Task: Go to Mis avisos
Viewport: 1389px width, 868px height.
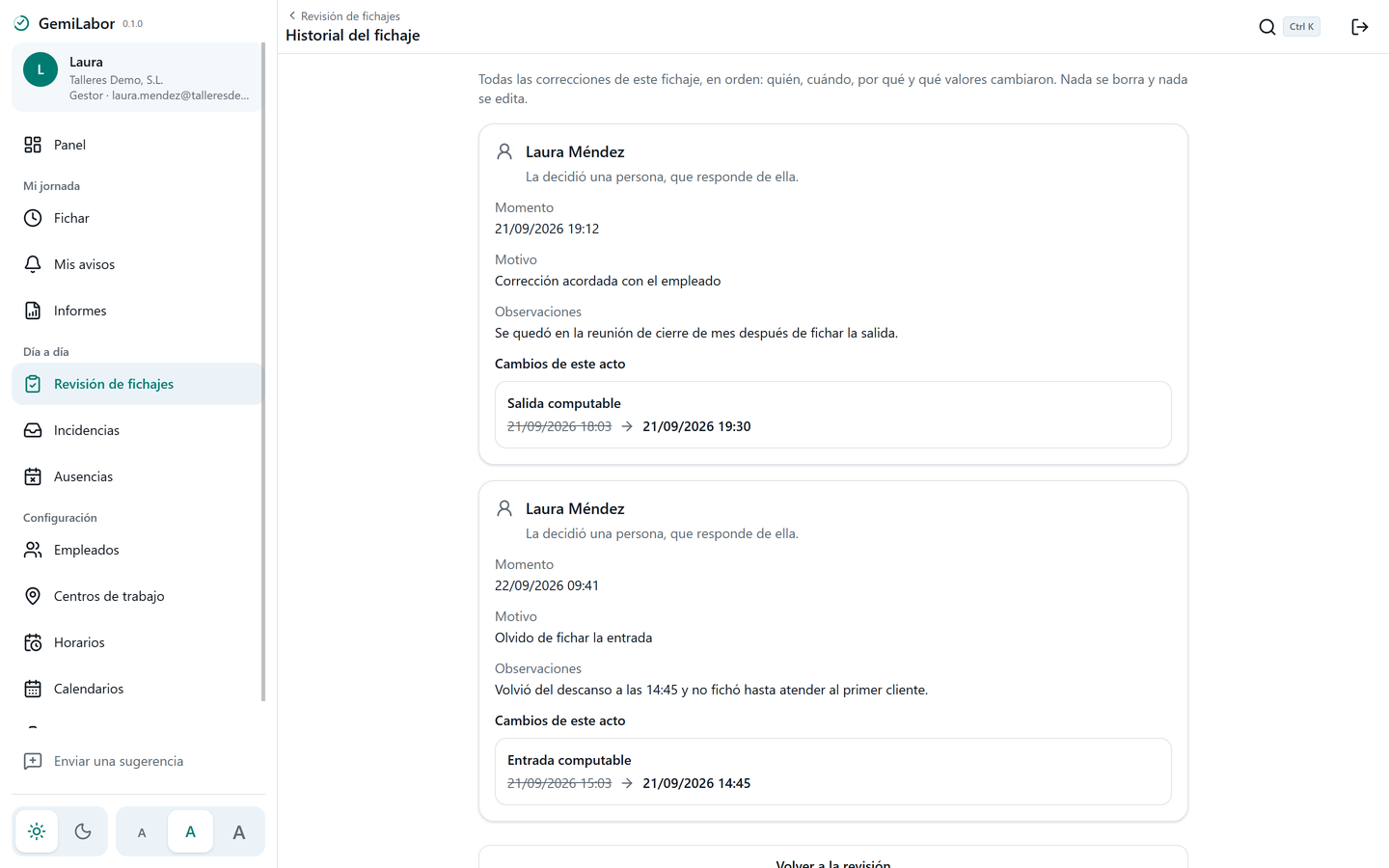Action: 137,264
